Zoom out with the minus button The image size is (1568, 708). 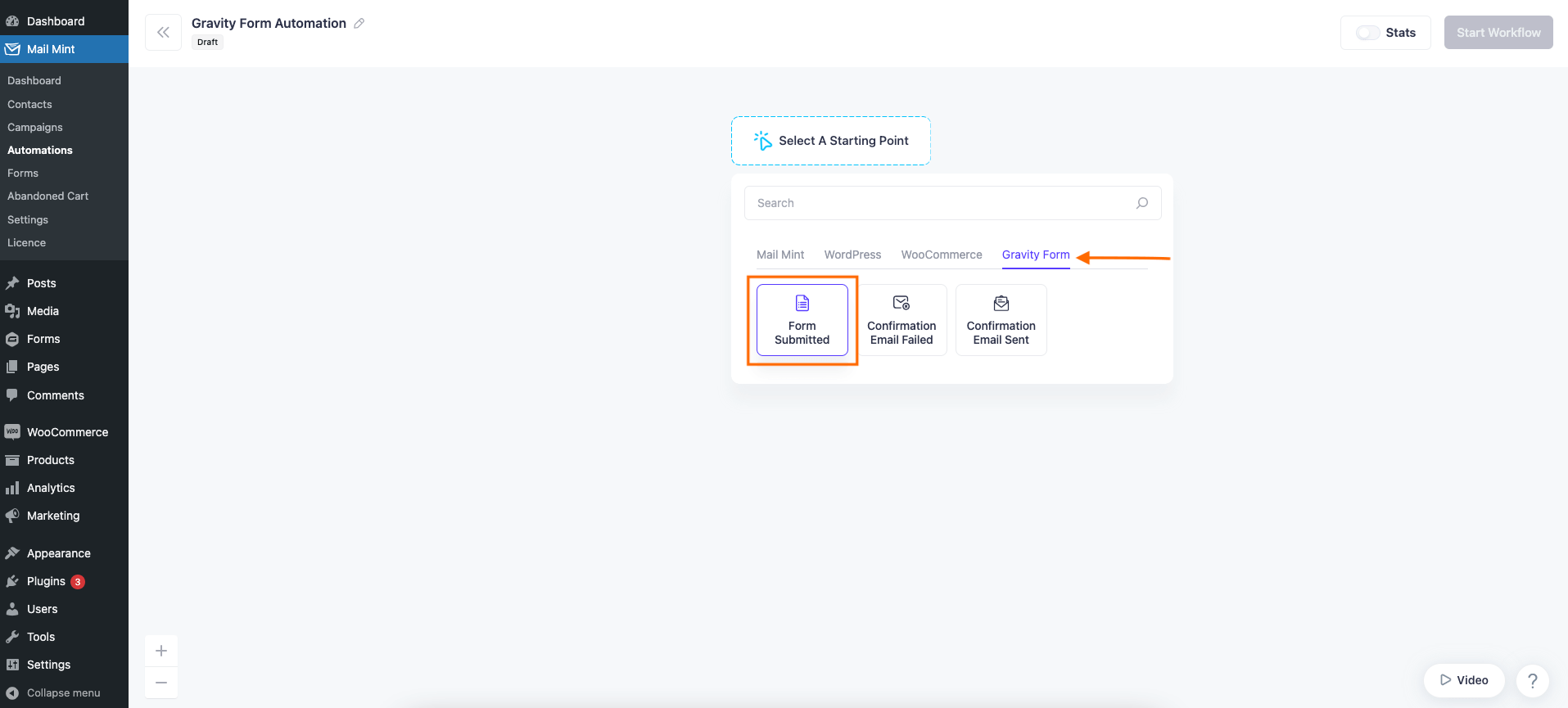point(161,683)
